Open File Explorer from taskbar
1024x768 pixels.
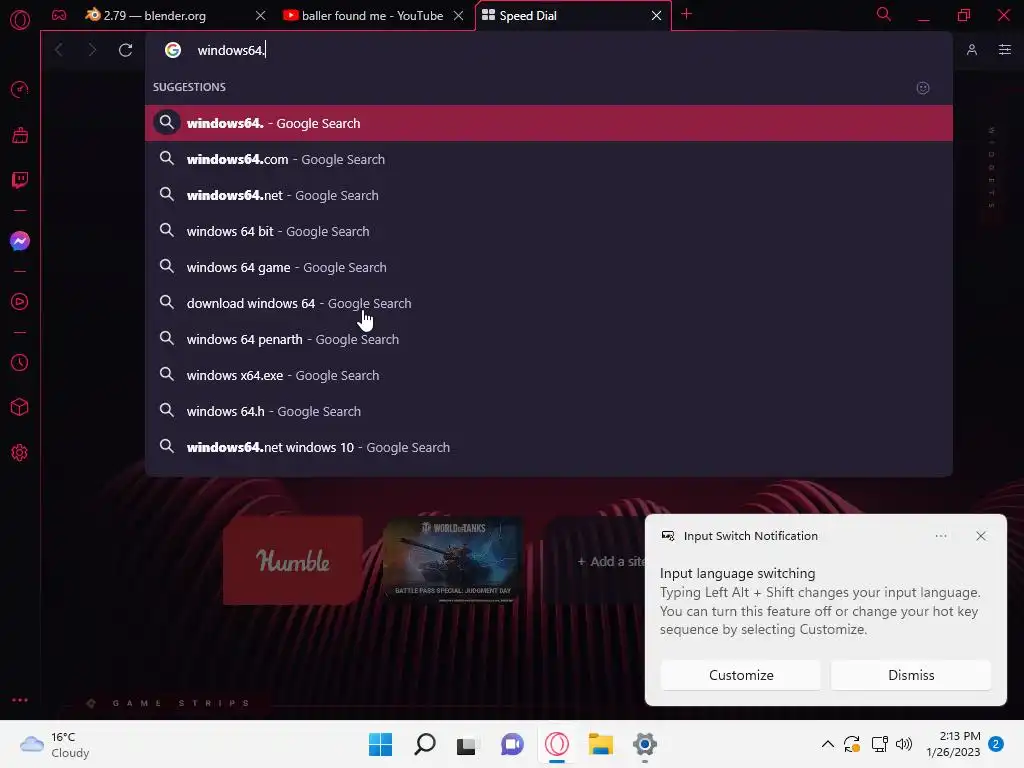(x=600, y=744)
